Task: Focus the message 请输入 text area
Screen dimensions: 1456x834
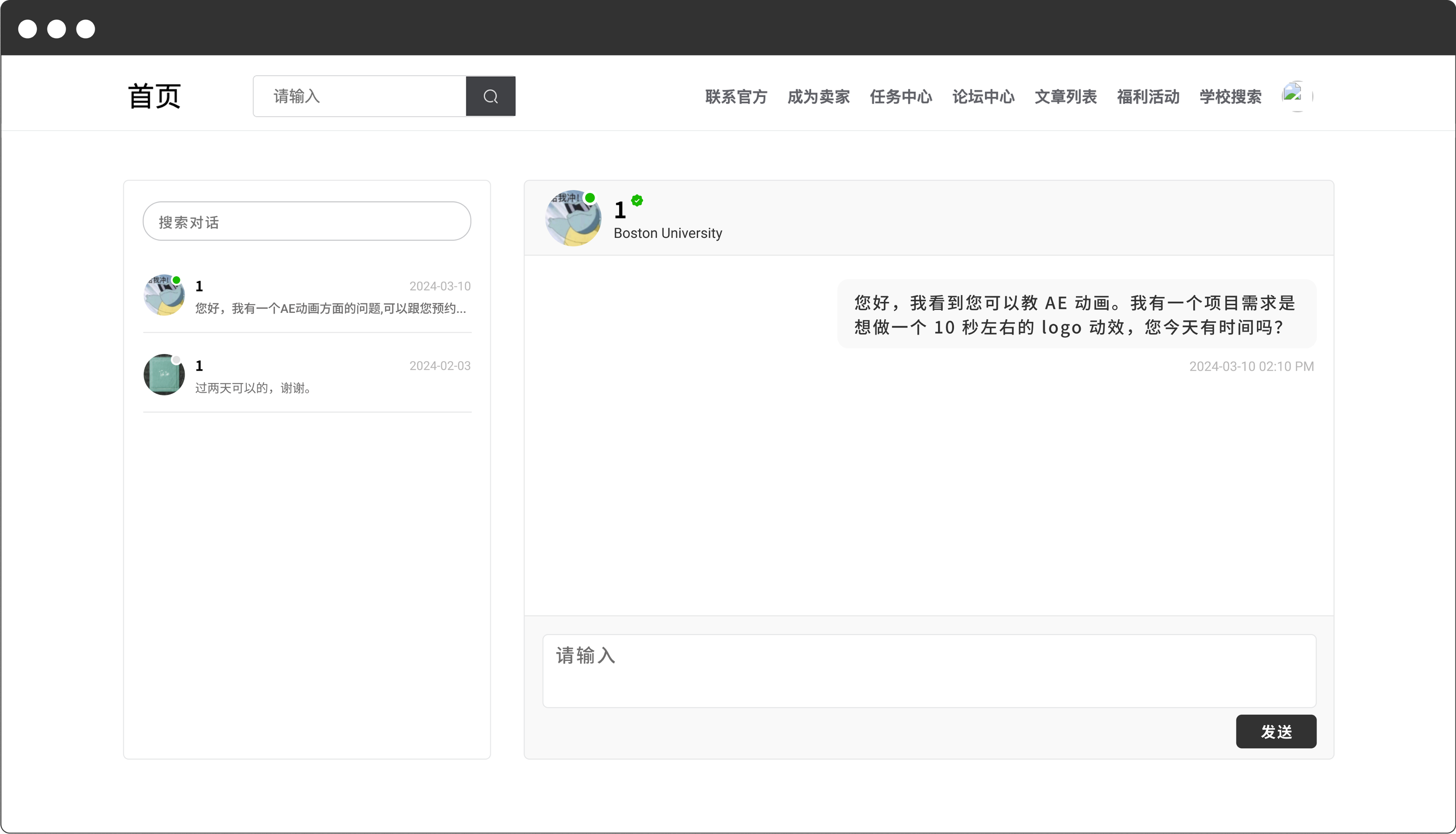Action: (929, 671)
